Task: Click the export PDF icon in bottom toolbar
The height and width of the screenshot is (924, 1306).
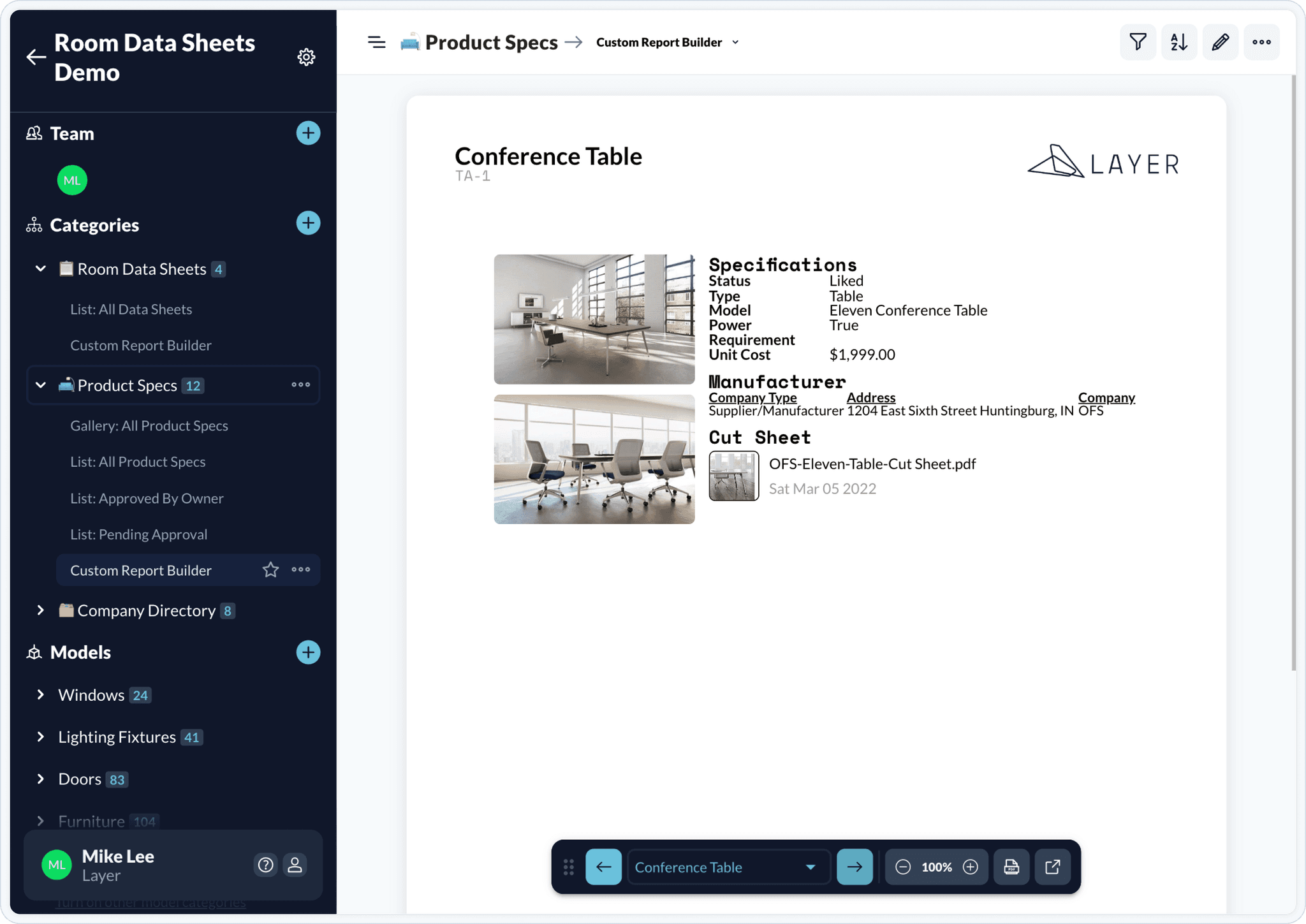Action: (1011, 867)
